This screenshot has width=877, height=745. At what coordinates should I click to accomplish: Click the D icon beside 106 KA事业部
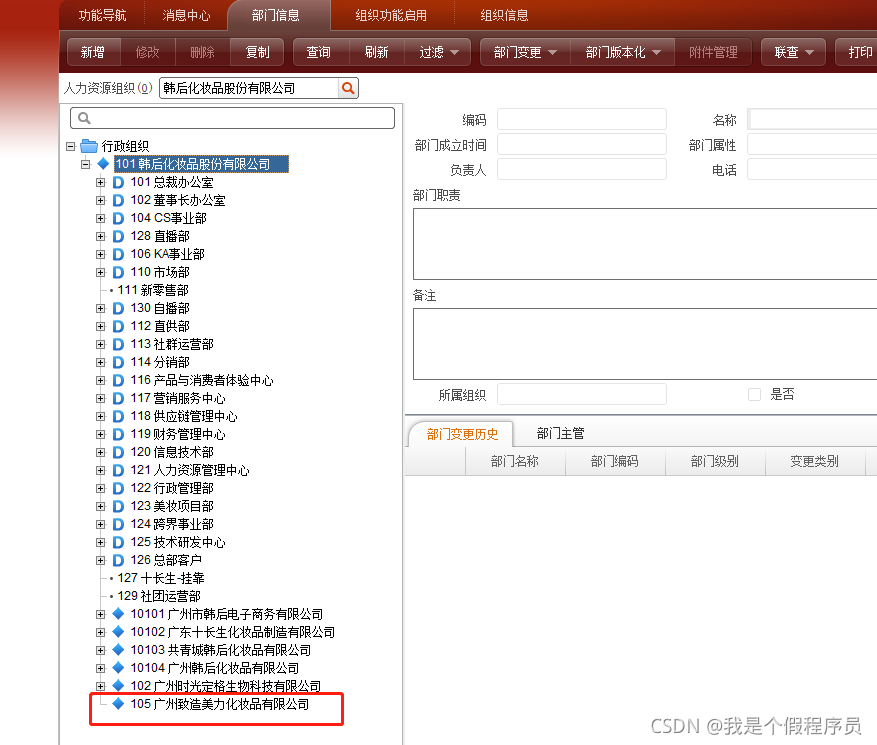[118, 254]
